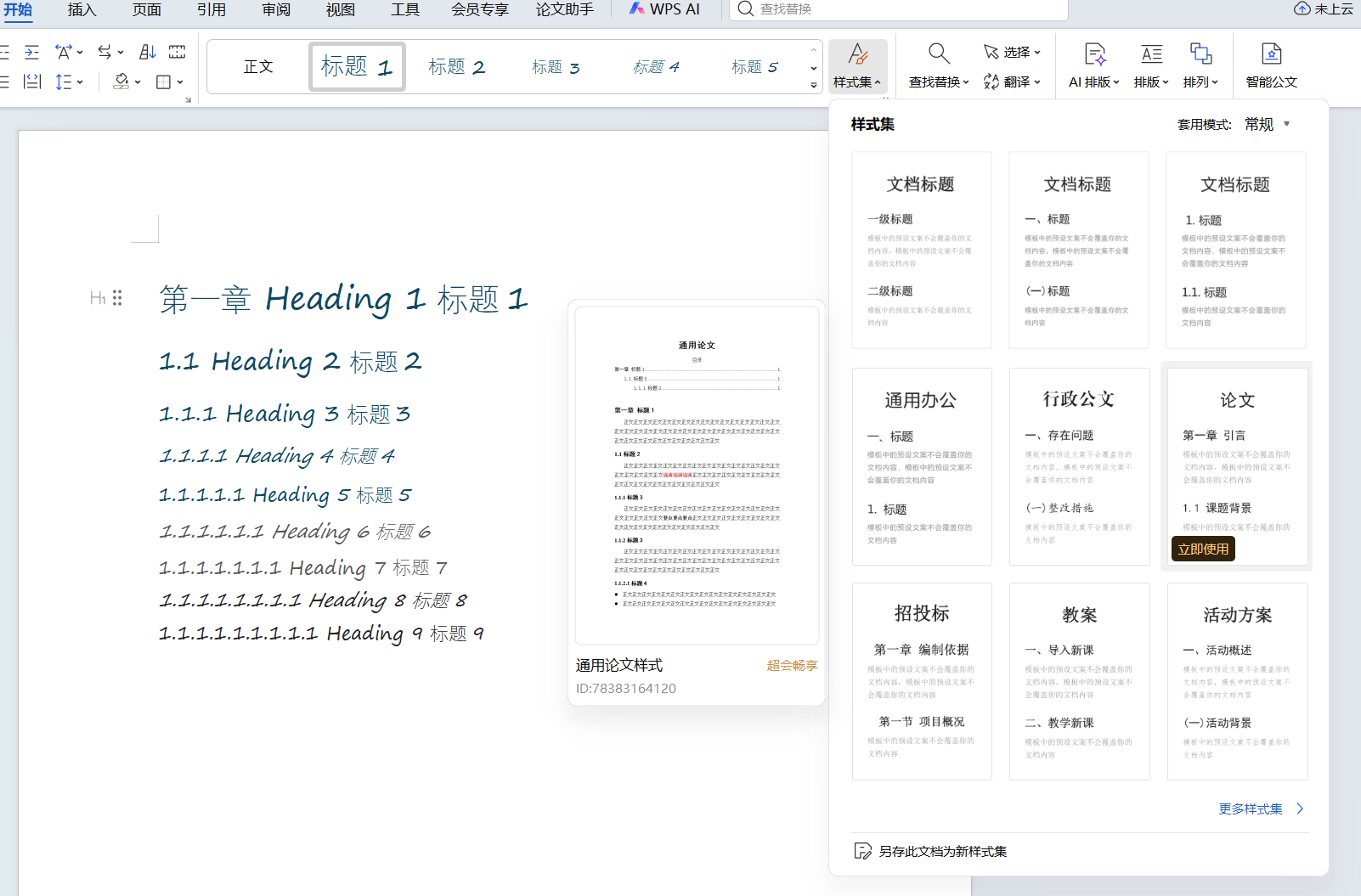This screenshot has height=896, width=1361.
Task: Open the shading fill color dropdown
Action: pos(138,82)
